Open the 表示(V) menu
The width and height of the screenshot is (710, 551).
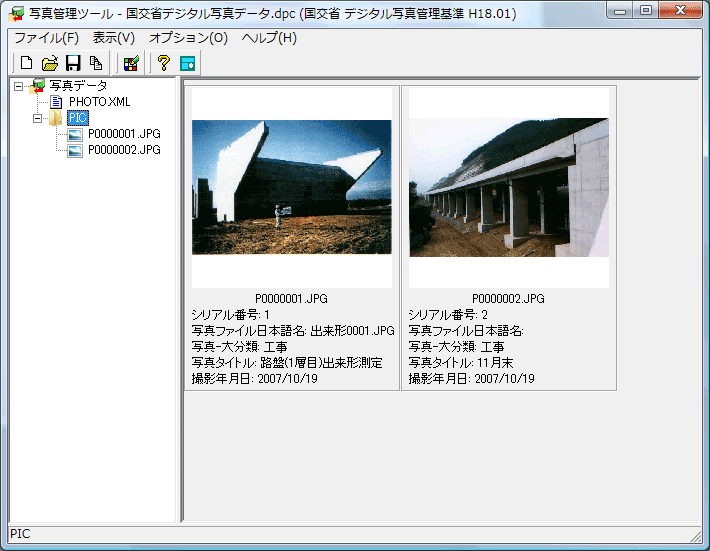114,38
